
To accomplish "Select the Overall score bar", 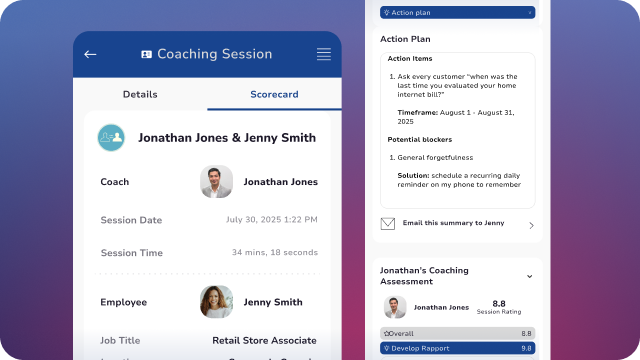I will click(x=458, y=333).
